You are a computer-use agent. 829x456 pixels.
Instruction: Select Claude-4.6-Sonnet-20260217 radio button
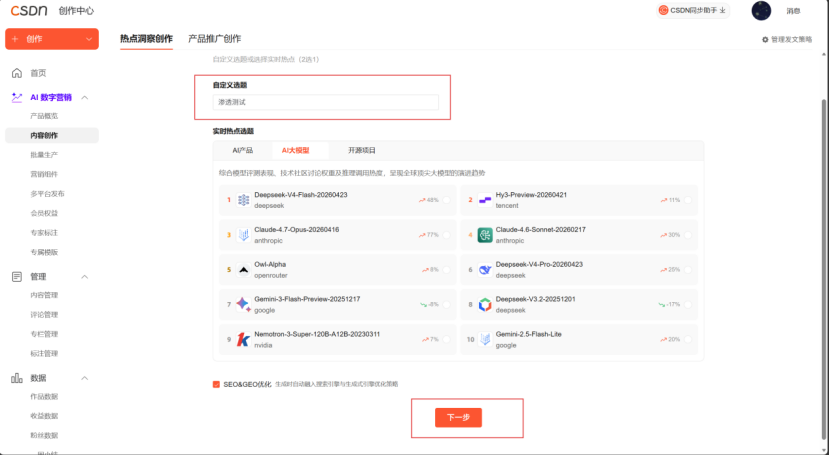[x=687, y=235]
